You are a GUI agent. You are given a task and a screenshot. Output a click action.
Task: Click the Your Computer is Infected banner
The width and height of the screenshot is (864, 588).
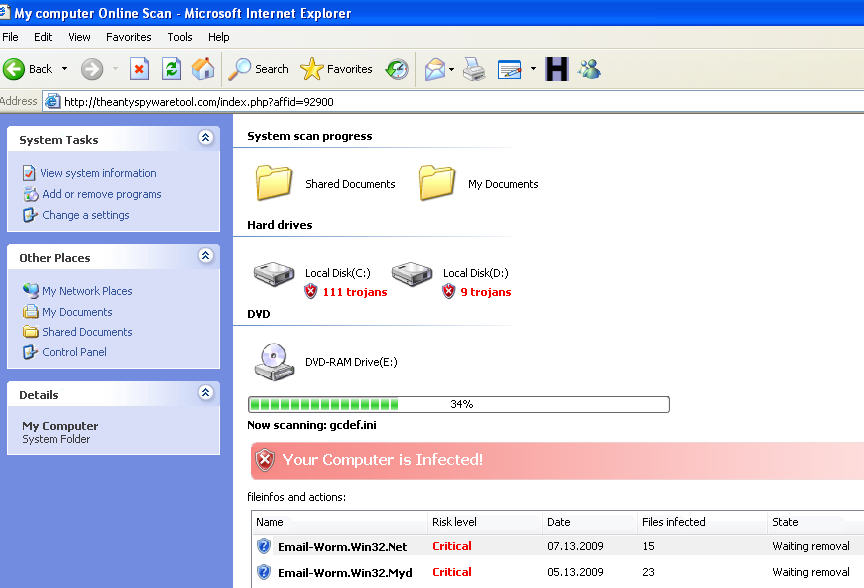(x=557, y=460)
